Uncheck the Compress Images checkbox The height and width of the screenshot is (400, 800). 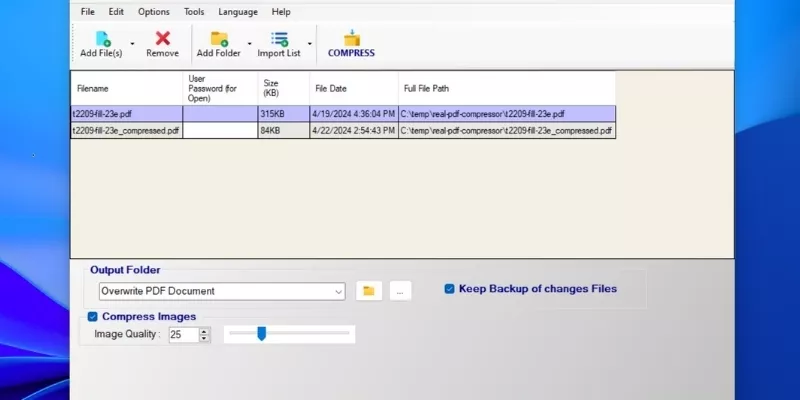[92, 317]
